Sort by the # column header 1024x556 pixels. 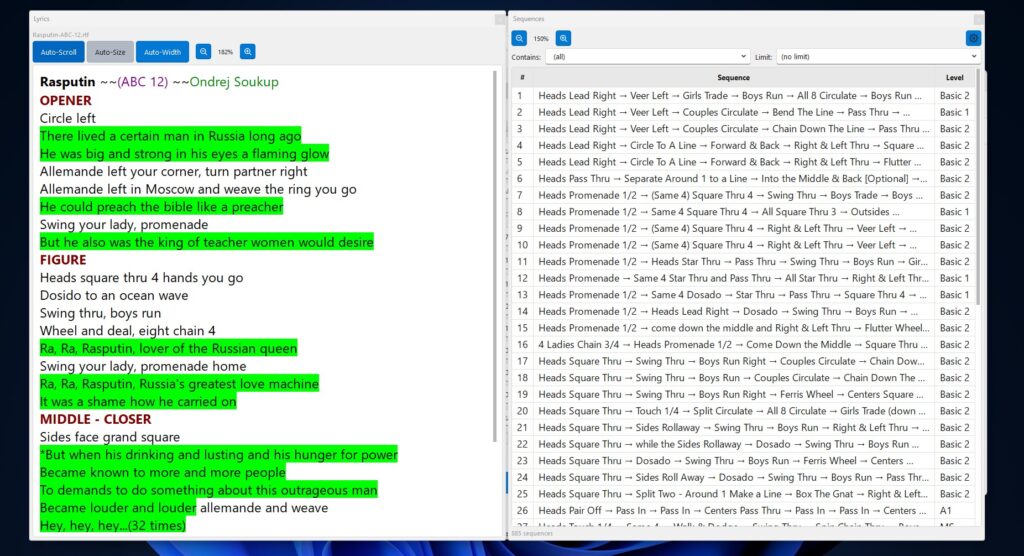click(521, 77)
